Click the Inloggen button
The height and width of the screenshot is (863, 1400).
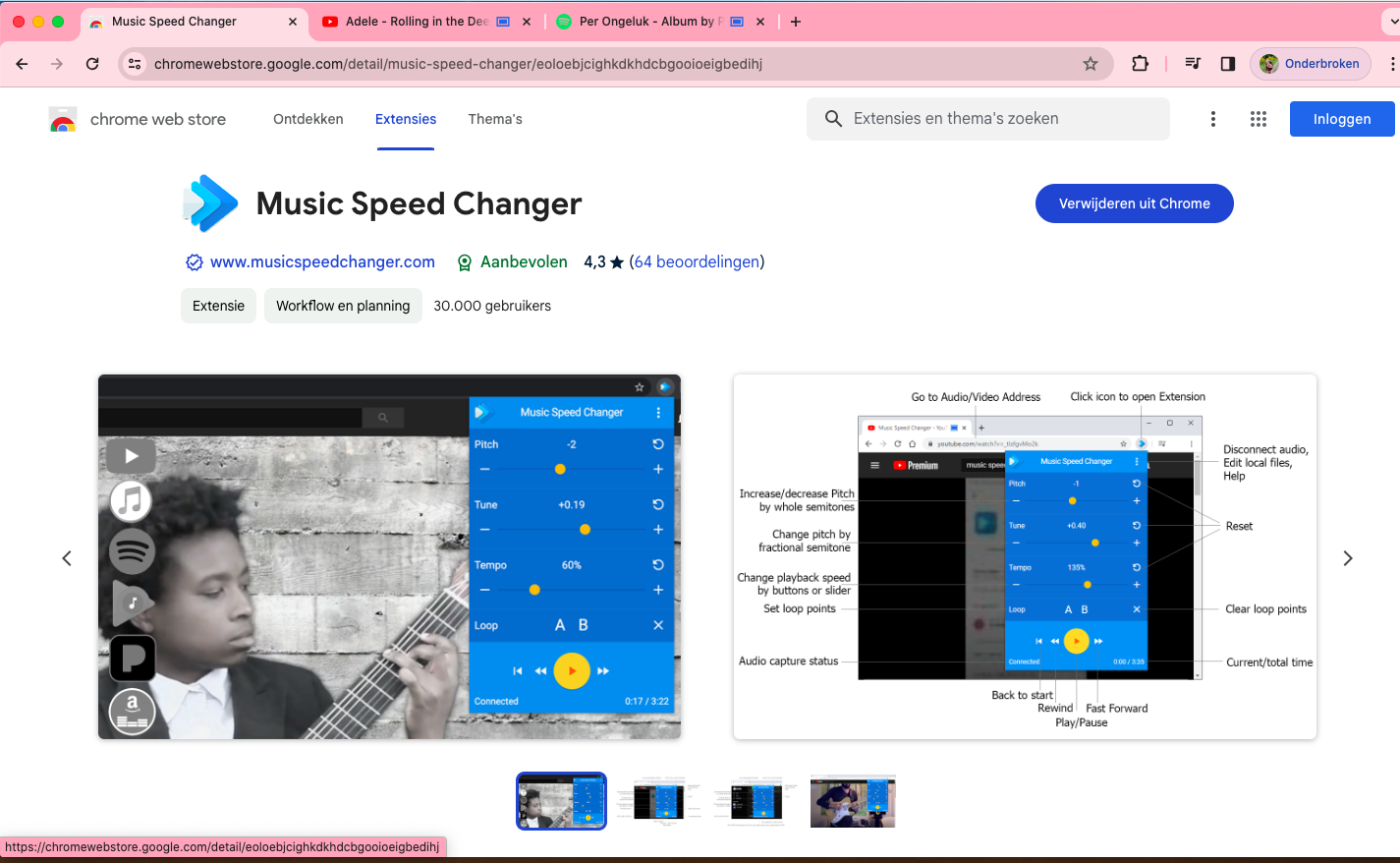[1341, 119]
